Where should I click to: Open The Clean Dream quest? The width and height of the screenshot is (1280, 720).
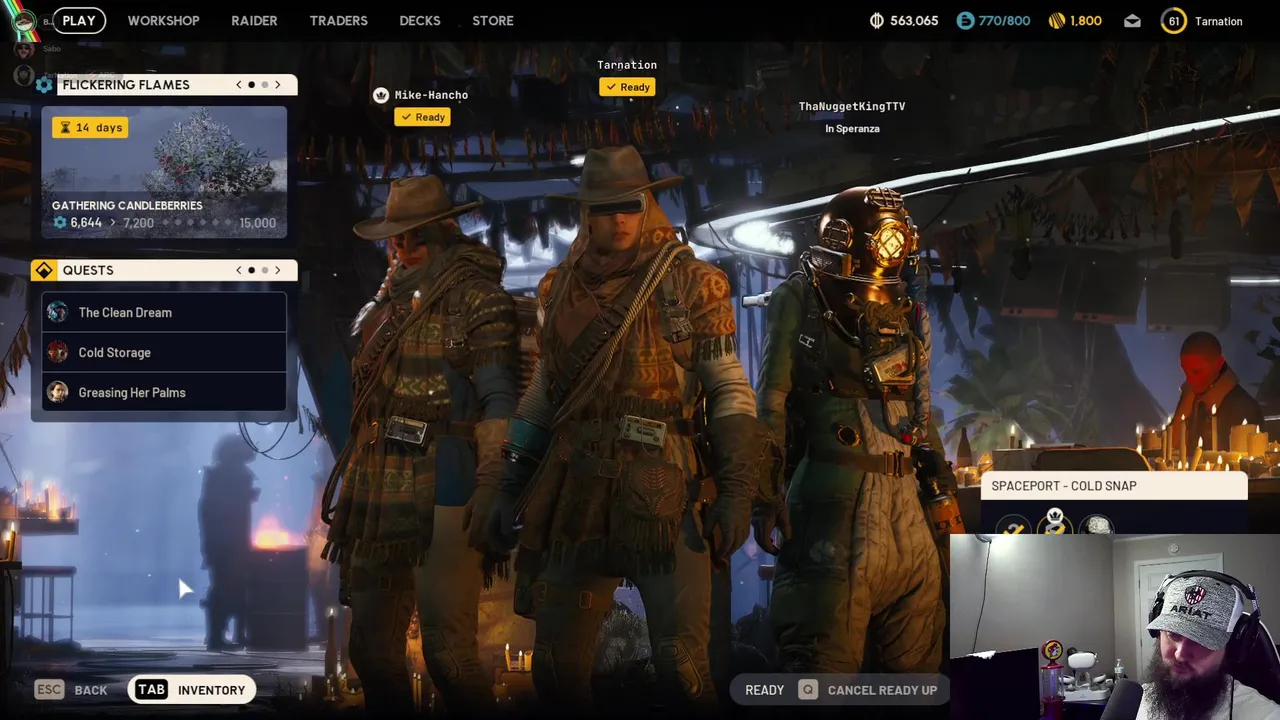(164, 312)
